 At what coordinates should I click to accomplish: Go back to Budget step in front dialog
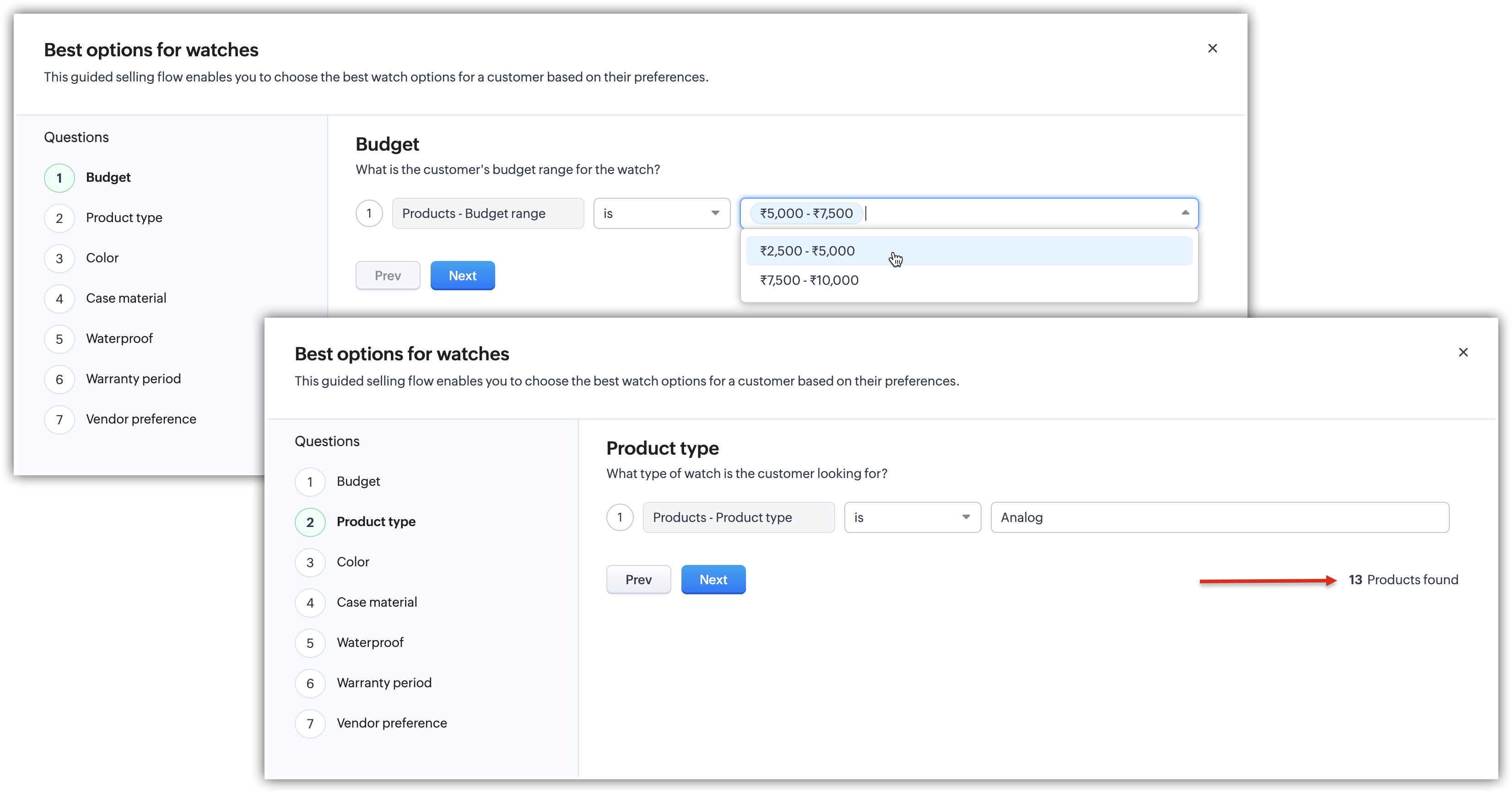[x=358, y=482]
